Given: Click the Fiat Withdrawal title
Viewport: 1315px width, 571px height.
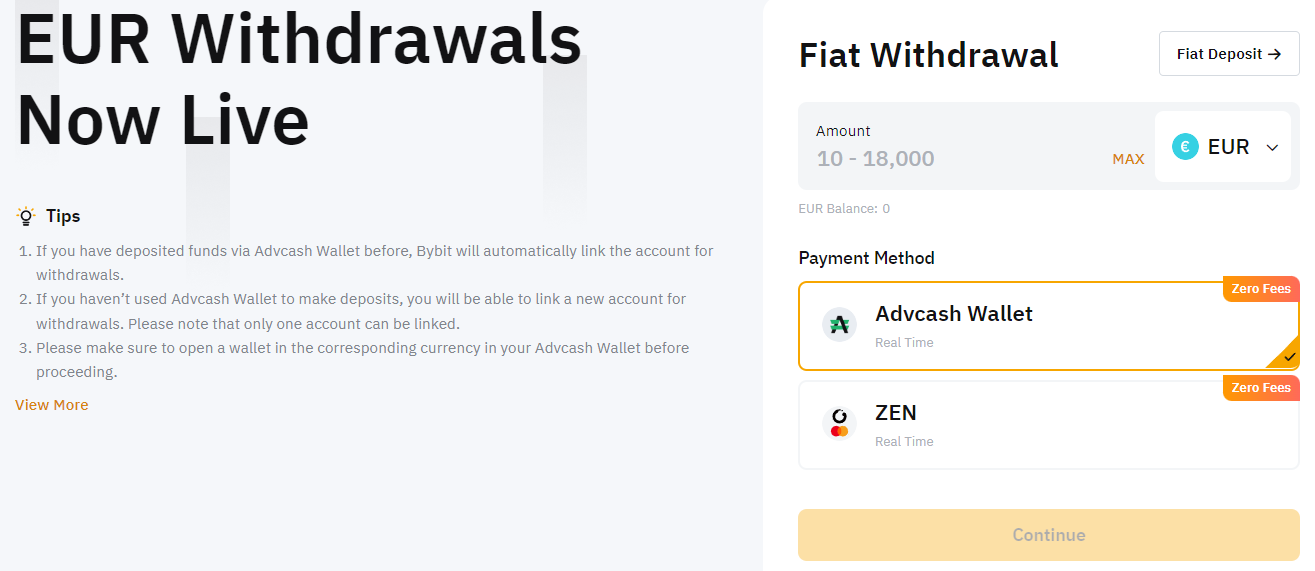Looking at the screenshot, I should 928,55.
